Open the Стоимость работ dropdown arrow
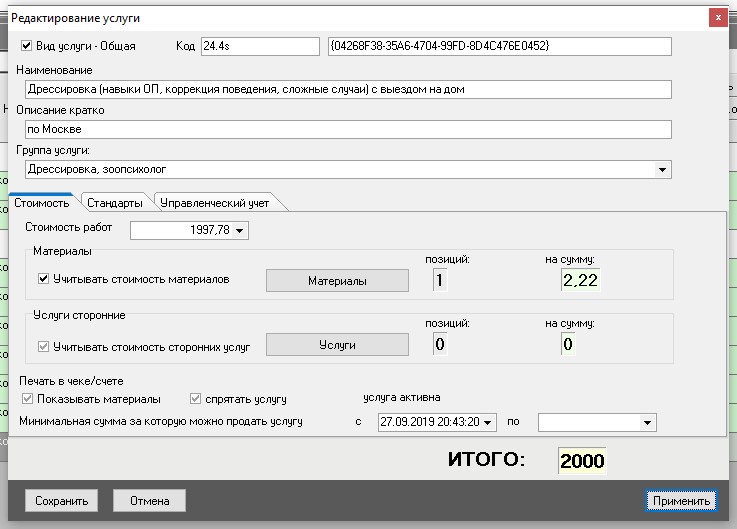This screenshot has height=529, width=737. [x=240, y=231]
